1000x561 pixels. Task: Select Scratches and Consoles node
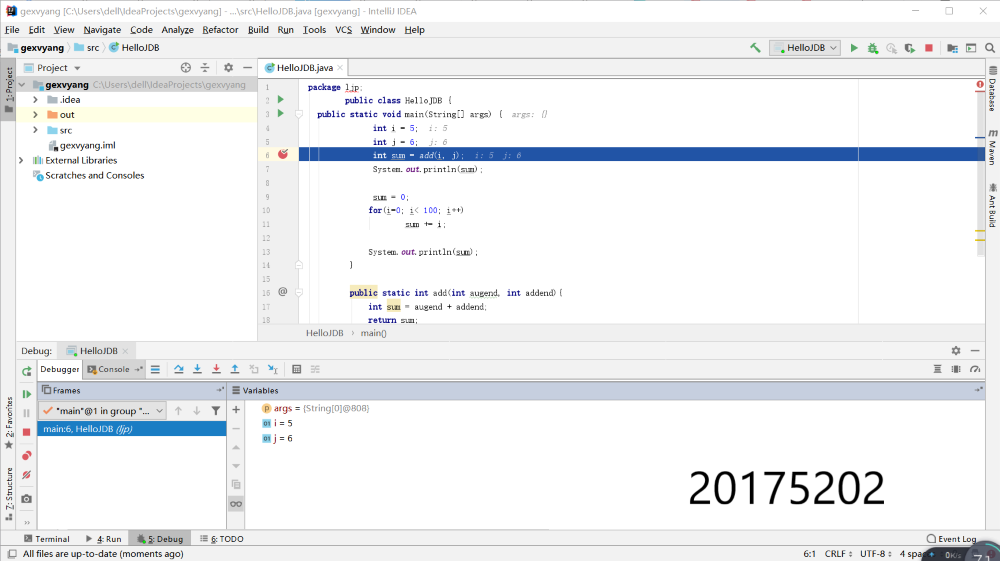[94, 175]
